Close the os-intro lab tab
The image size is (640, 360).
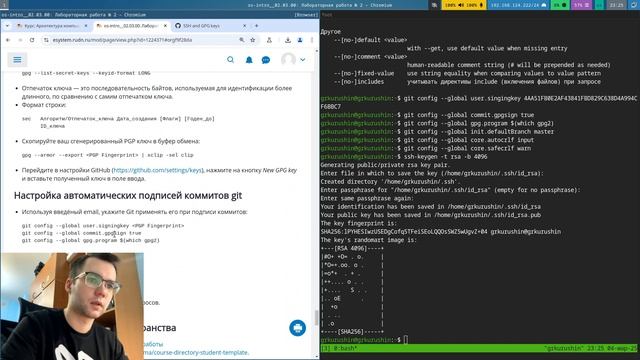165,26
